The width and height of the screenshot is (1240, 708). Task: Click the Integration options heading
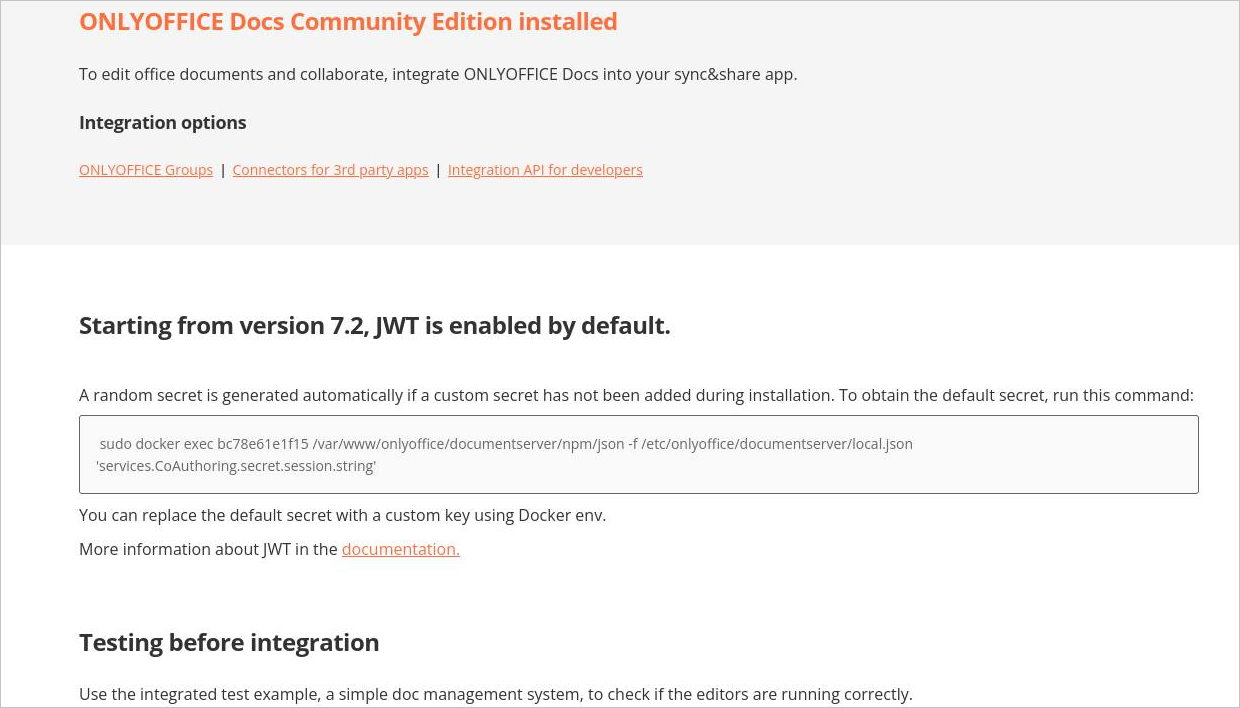[x=163, y=122]
